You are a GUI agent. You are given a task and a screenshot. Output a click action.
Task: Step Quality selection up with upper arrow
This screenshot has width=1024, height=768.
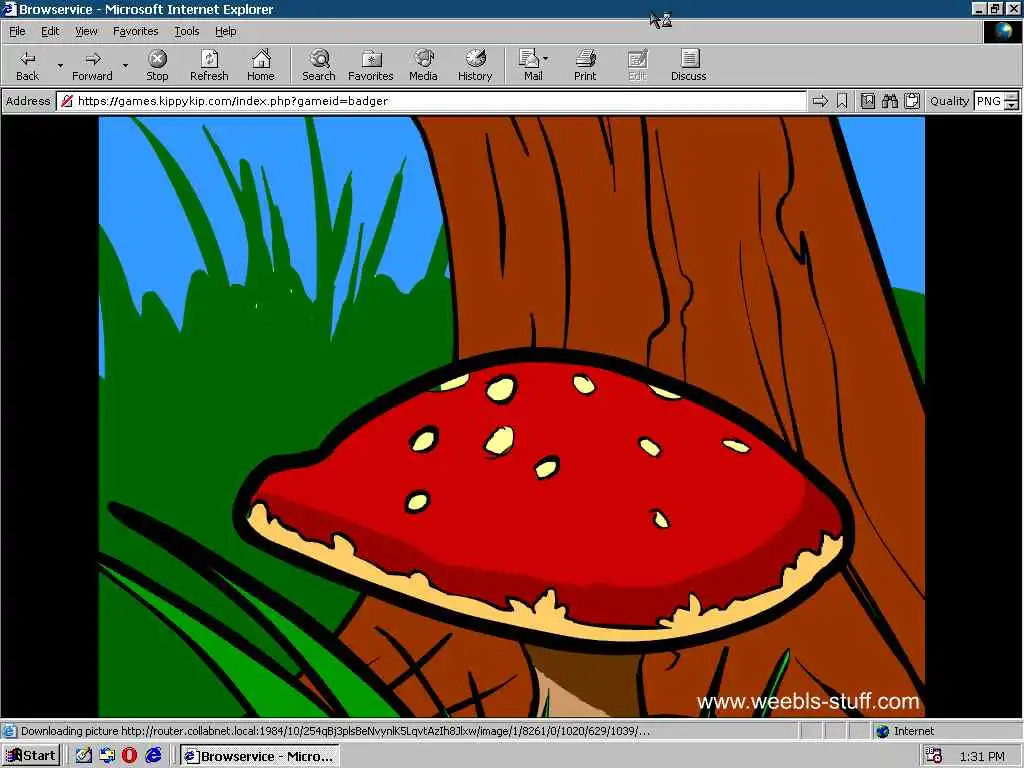coord(1011,97)
